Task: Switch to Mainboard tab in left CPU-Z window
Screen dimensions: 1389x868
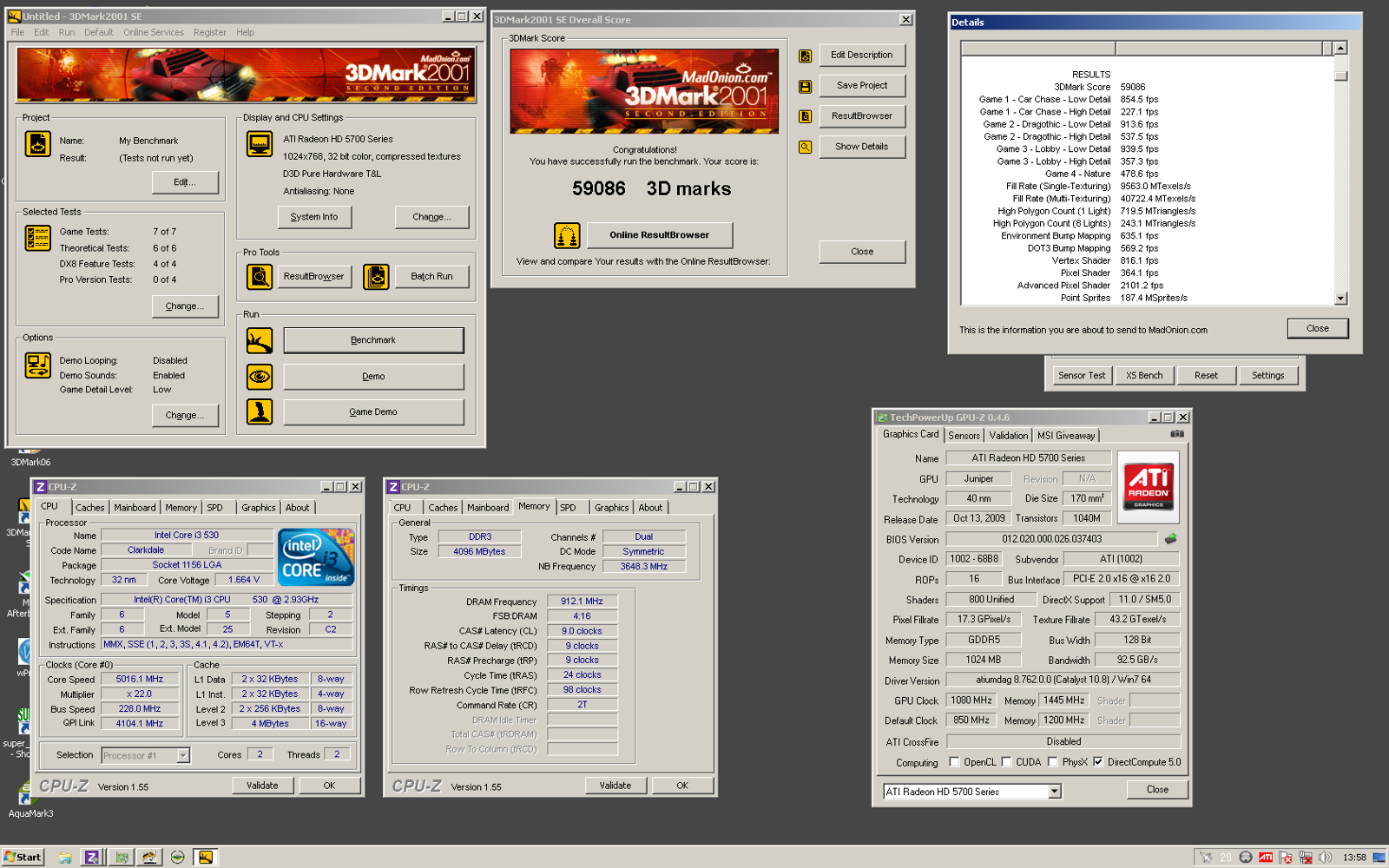Action: coord(135,508)
